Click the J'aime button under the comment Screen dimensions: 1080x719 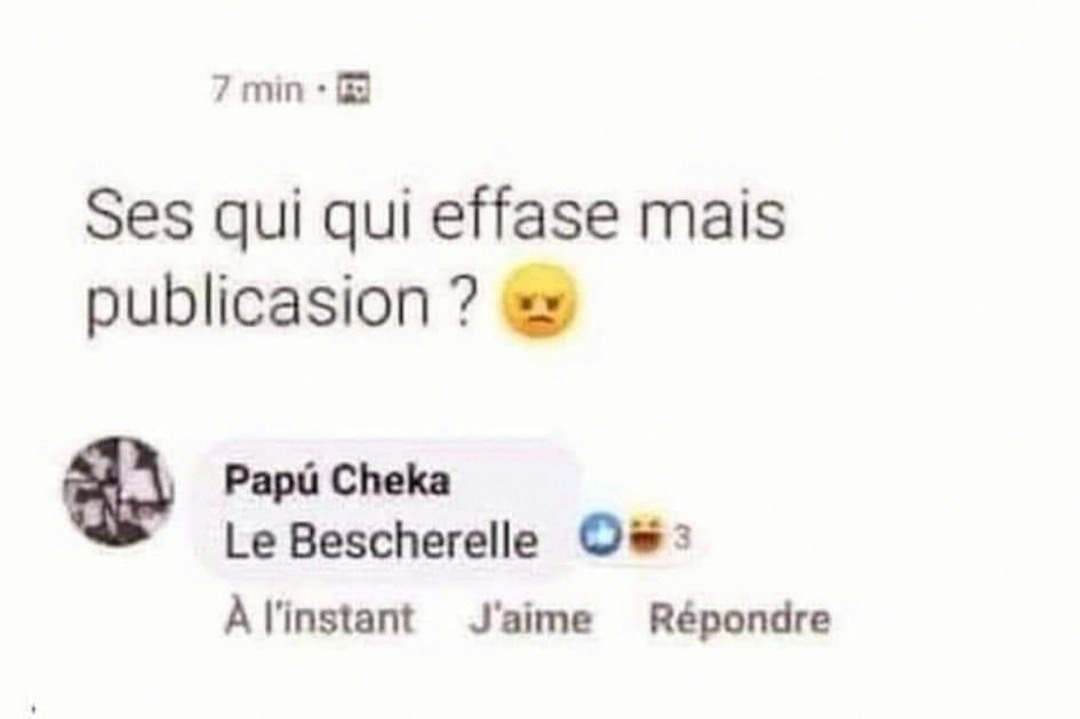pos(530,618)
